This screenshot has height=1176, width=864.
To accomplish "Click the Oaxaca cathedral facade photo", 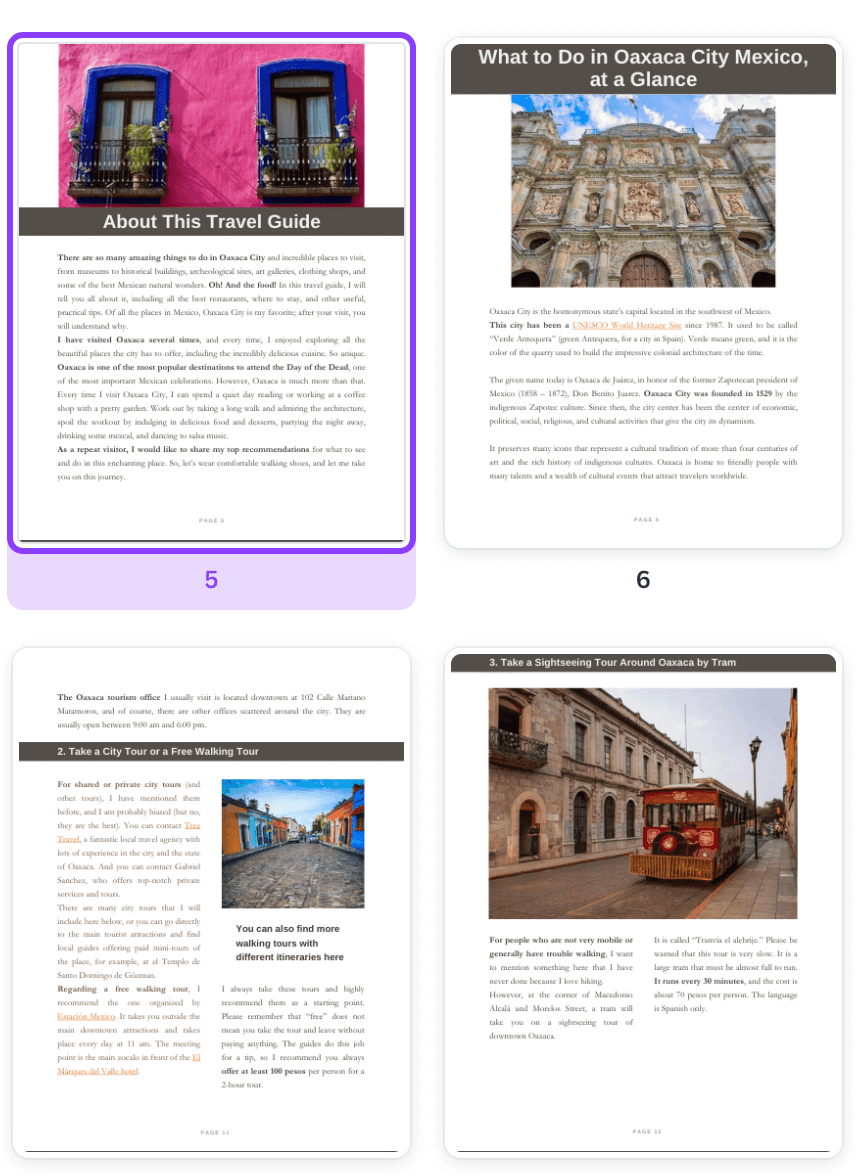I will click(643, 191).
